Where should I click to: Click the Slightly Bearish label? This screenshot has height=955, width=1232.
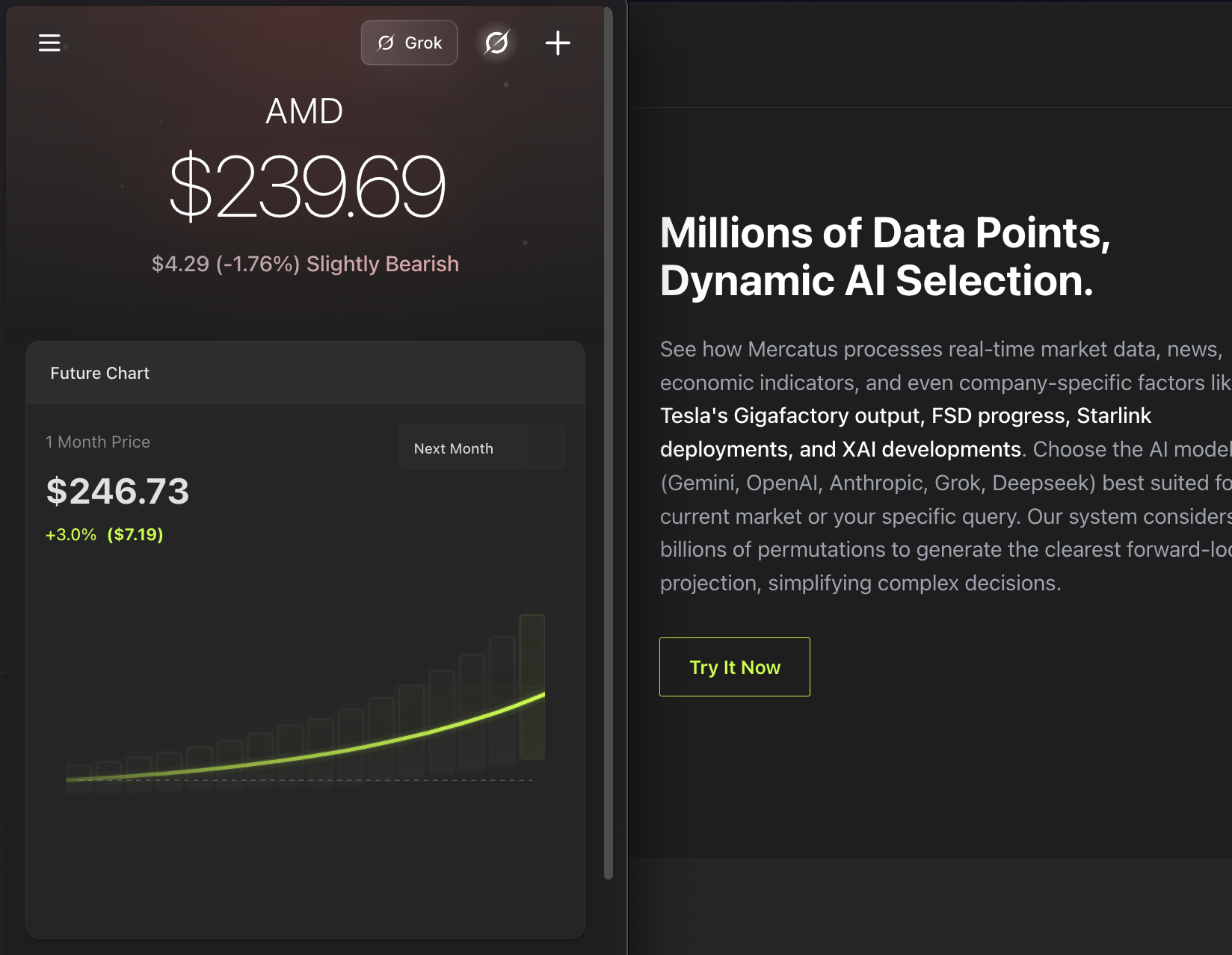point(383,264)
